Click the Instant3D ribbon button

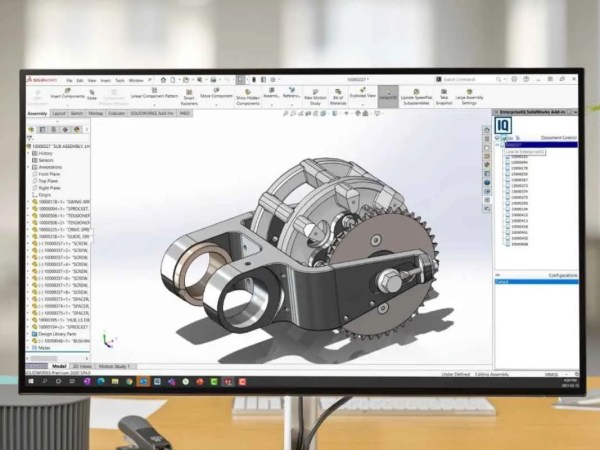coord(388,96)
